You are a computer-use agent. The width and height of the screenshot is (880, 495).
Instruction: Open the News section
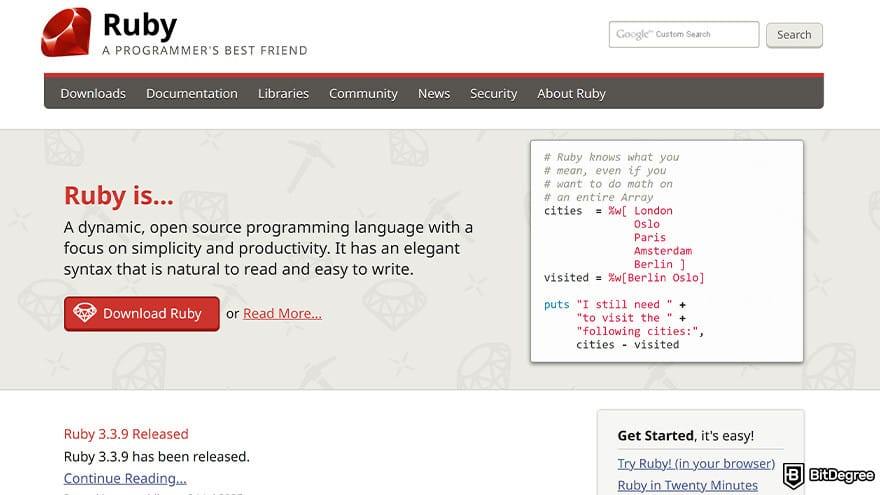point(434,94)
